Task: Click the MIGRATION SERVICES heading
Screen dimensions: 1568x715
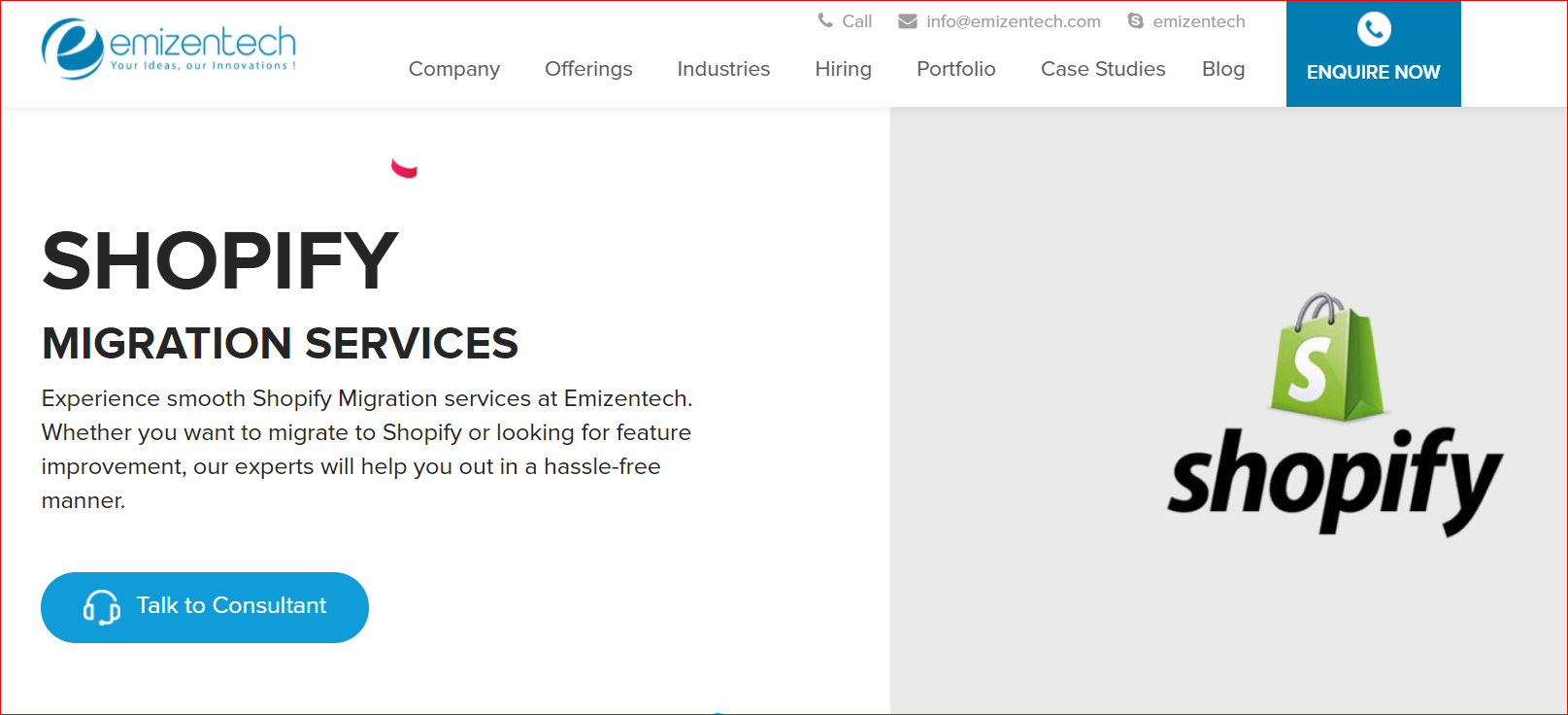Action: point(280,343)
